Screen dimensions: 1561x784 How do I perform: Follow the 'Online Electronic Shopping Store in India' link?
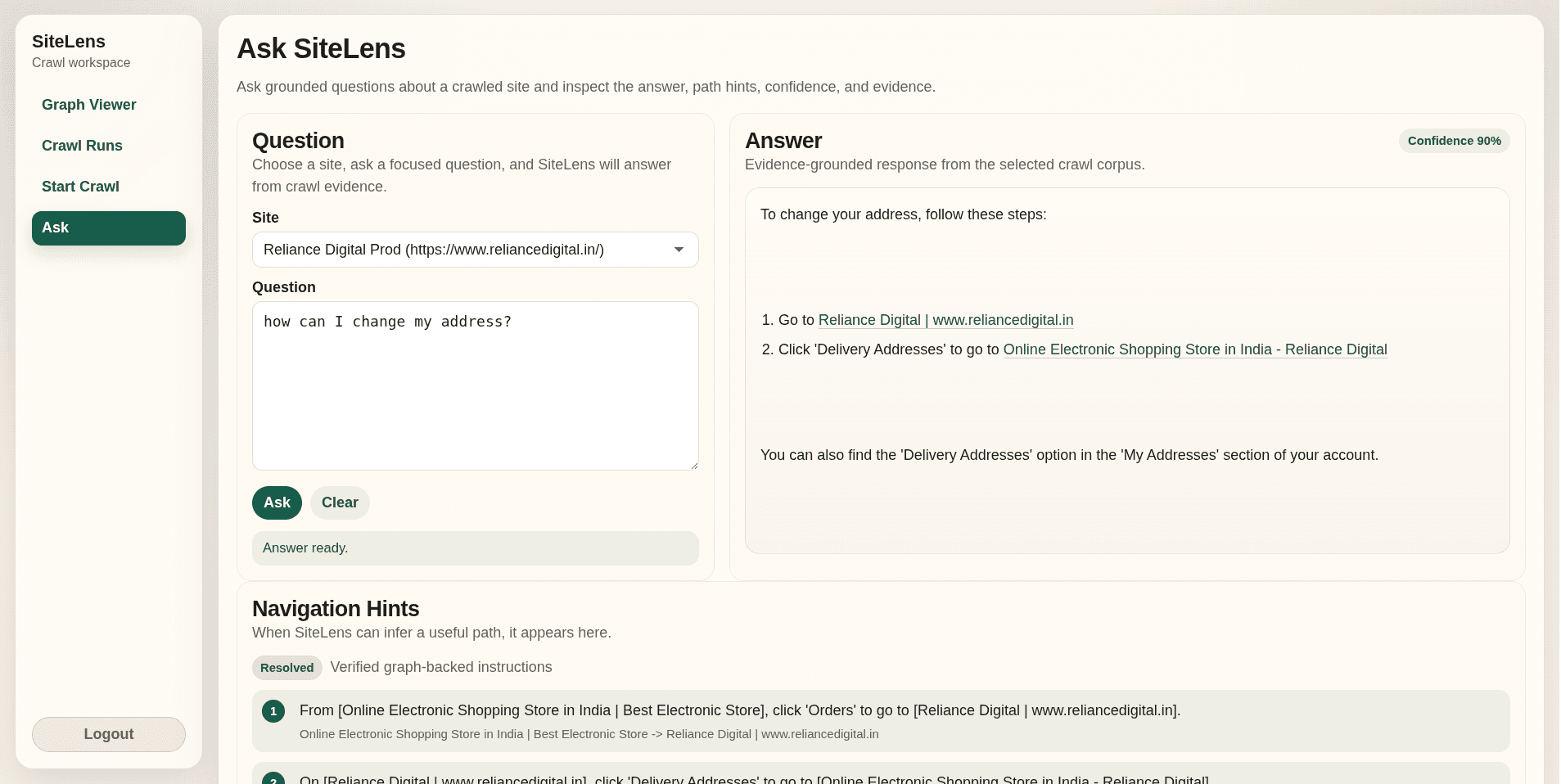1195,349
